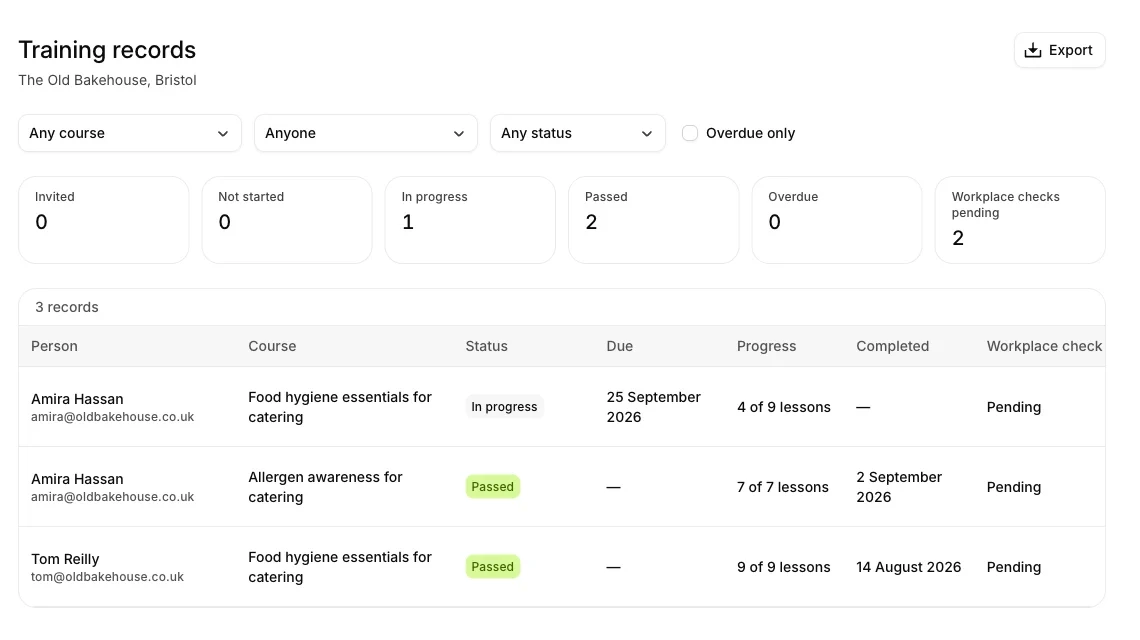This screenshot has width=1140, height=640.
Task: Click the tom@oldbakehouse.co.uk email
Action: click(108, 577)
